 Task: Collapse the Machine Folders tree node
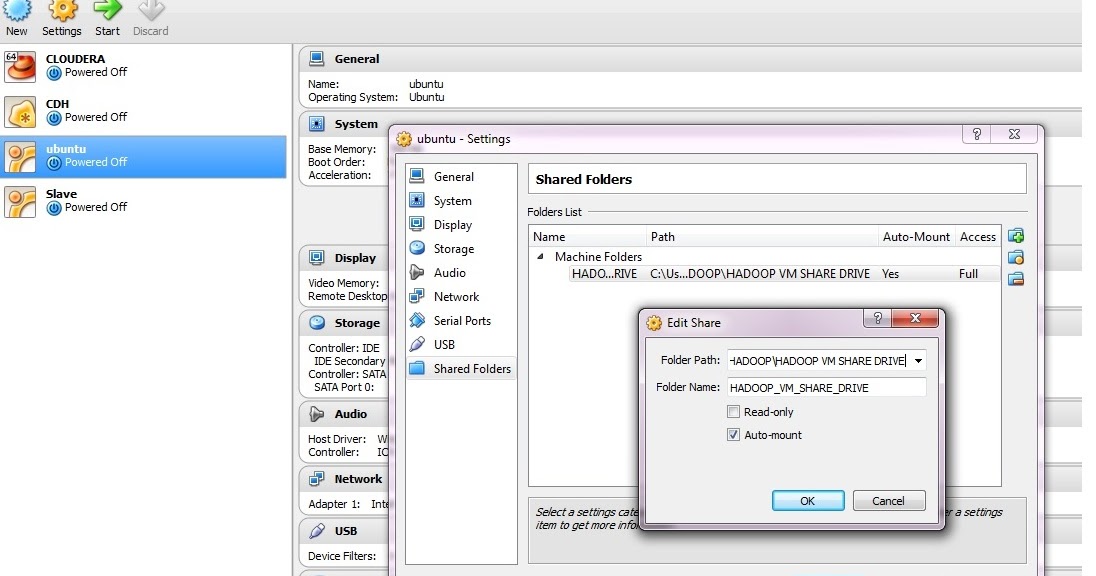(x=540, y=257)
